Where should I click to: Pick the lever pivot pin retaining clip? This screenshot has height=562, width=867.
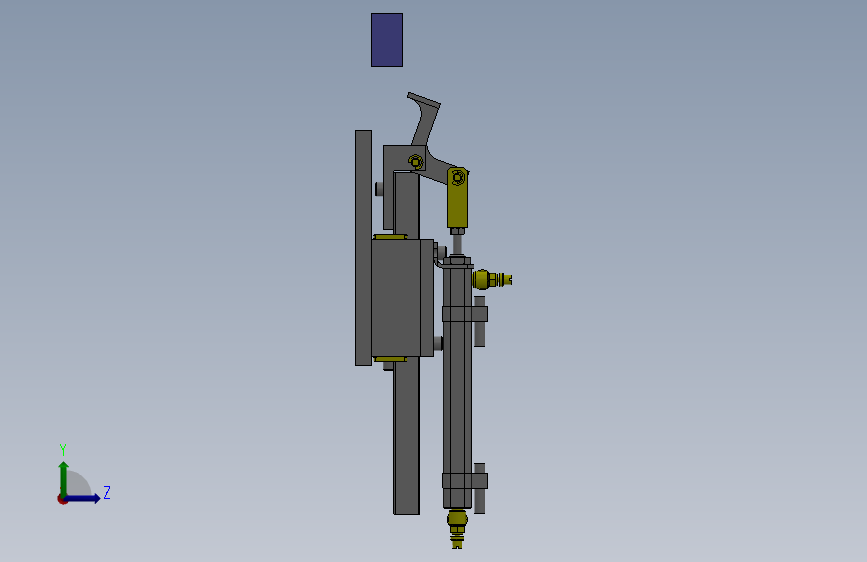[416, 162]
